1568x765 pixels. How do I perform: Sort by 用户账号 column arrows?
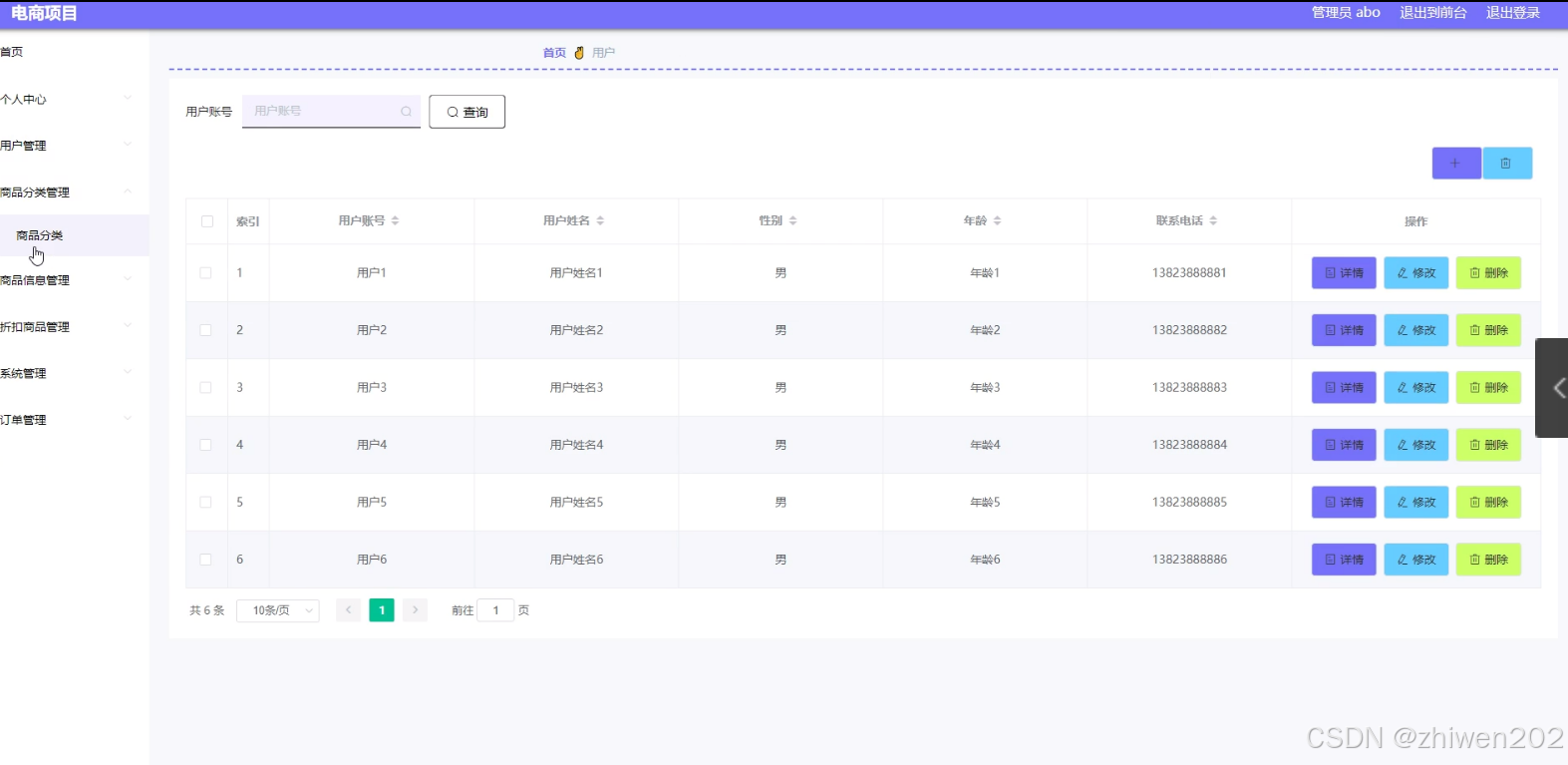click(x=395, y=221)
